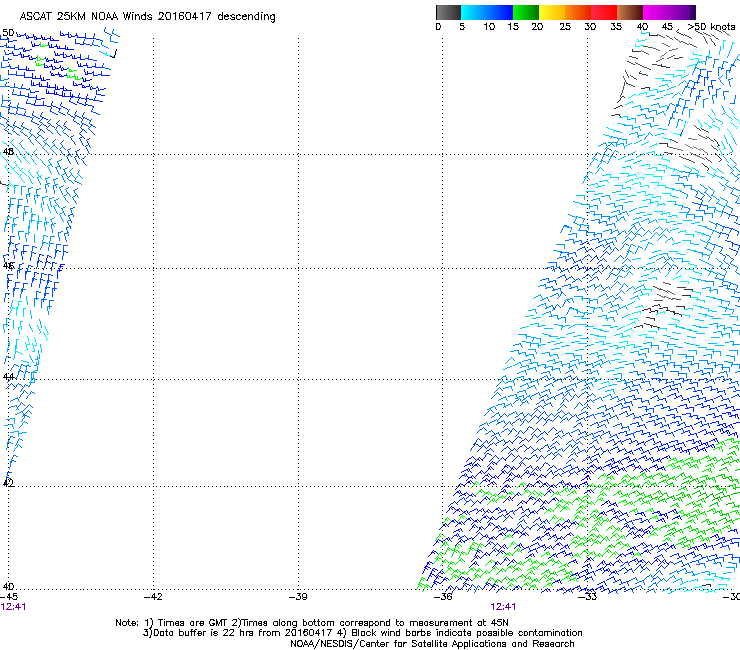The height and width of the screenshot is (650, 740).
Task: Click the '45' label under the color bar
Action: tap(667, 27)
